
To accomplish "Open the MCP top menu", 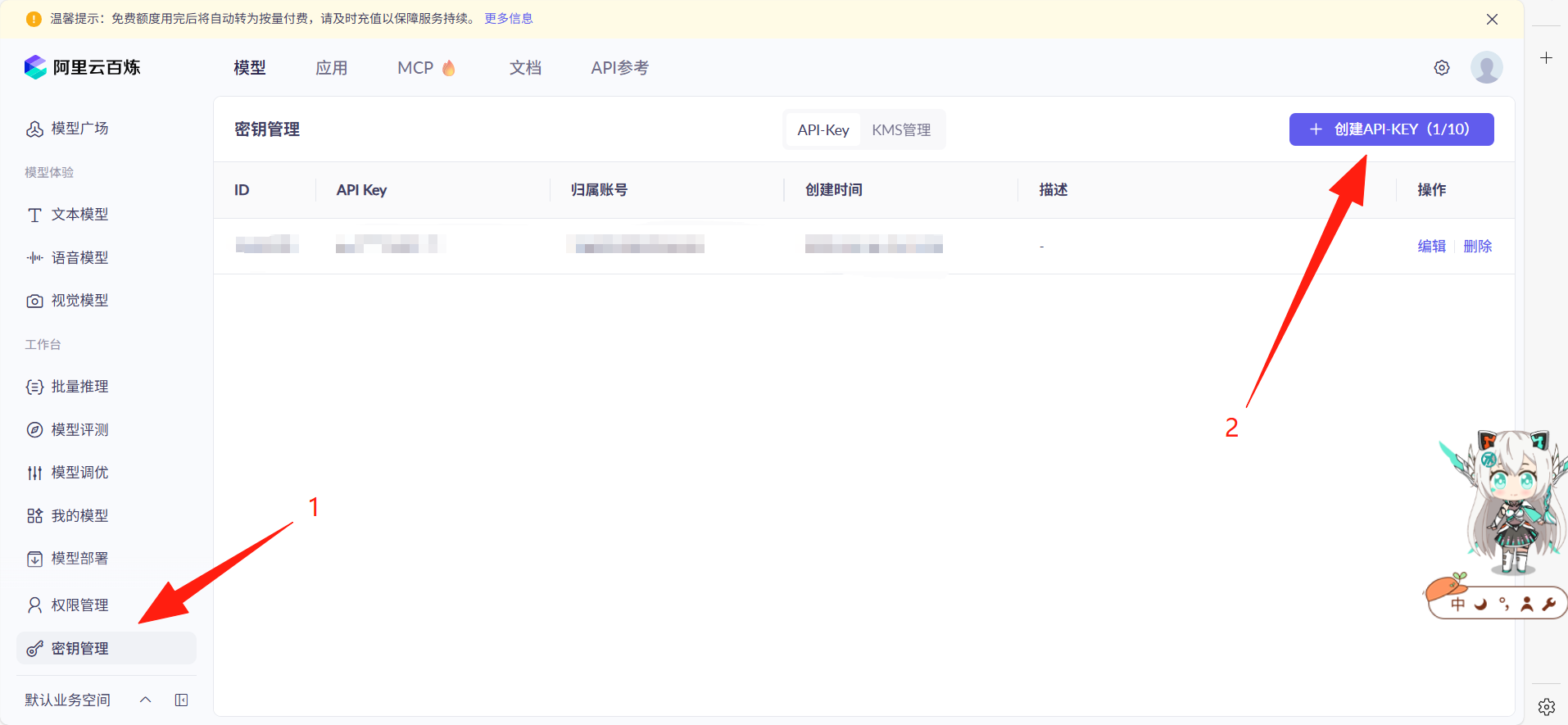I will (415, 68).
